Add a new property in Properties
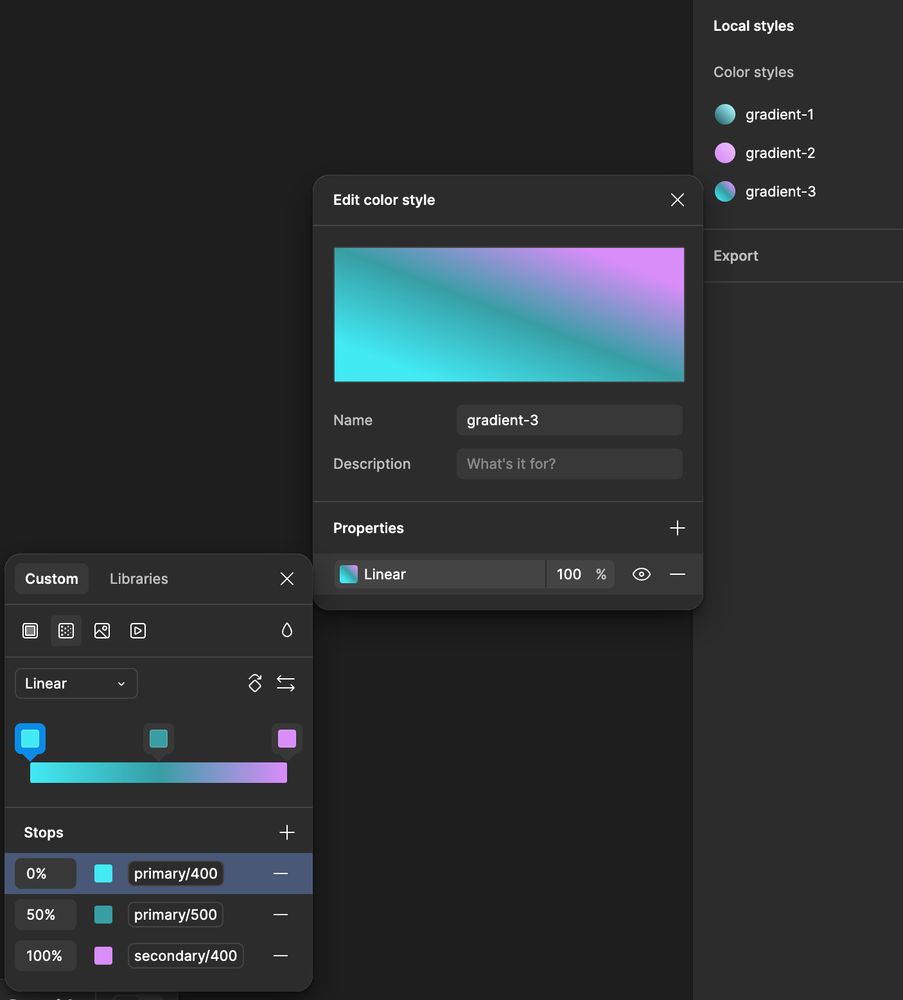 [677, 528]
